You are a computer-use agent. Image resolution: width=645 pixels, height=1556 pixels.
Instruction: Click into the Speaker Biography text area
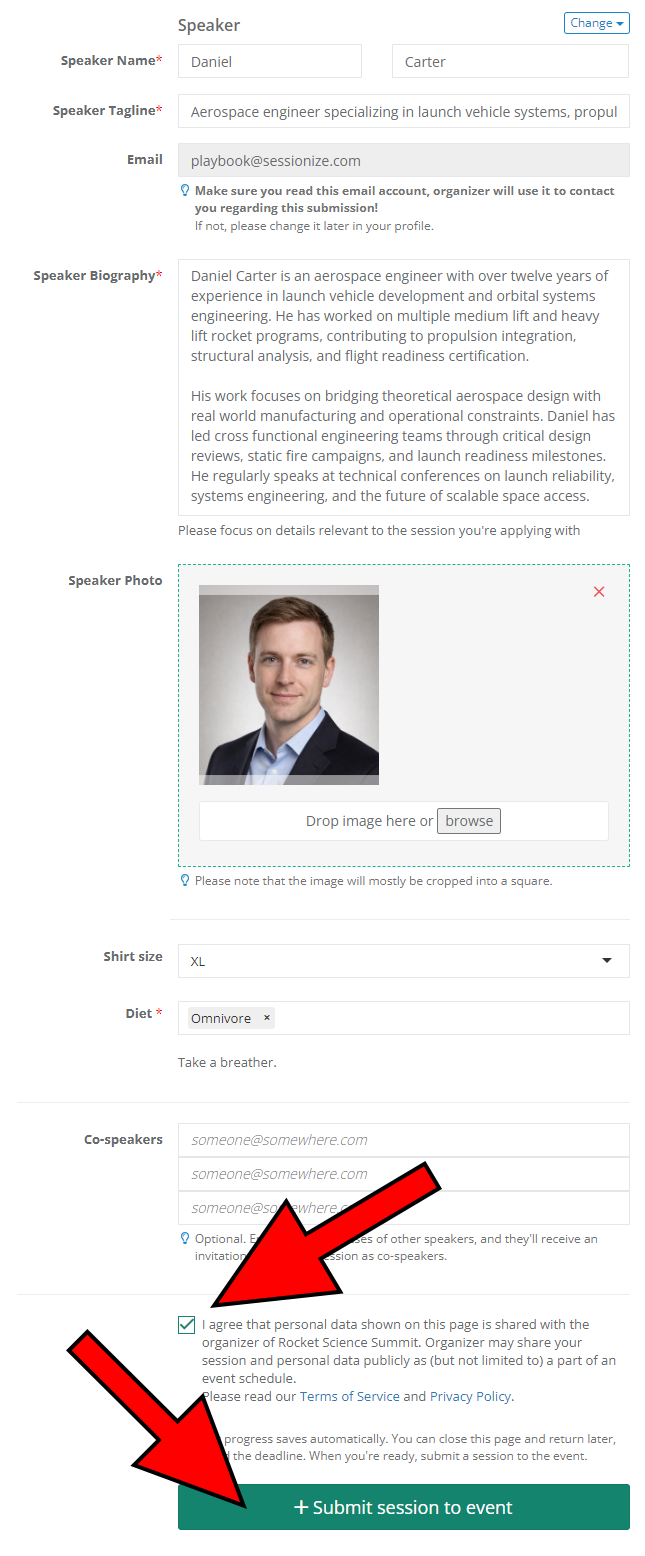(404, 387)
